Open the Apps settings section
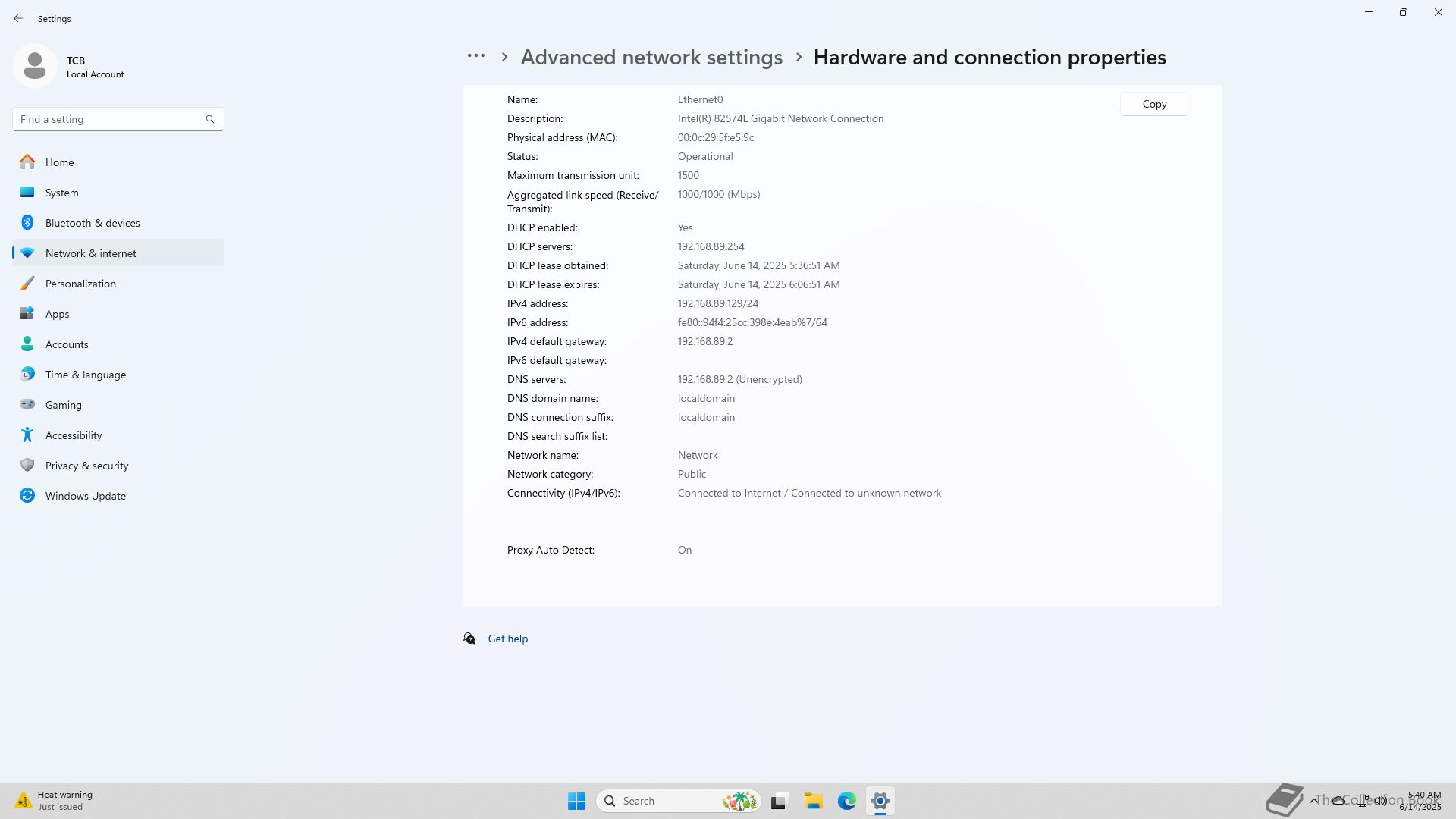Screen dimensions: 1456x819 (57, 314)
